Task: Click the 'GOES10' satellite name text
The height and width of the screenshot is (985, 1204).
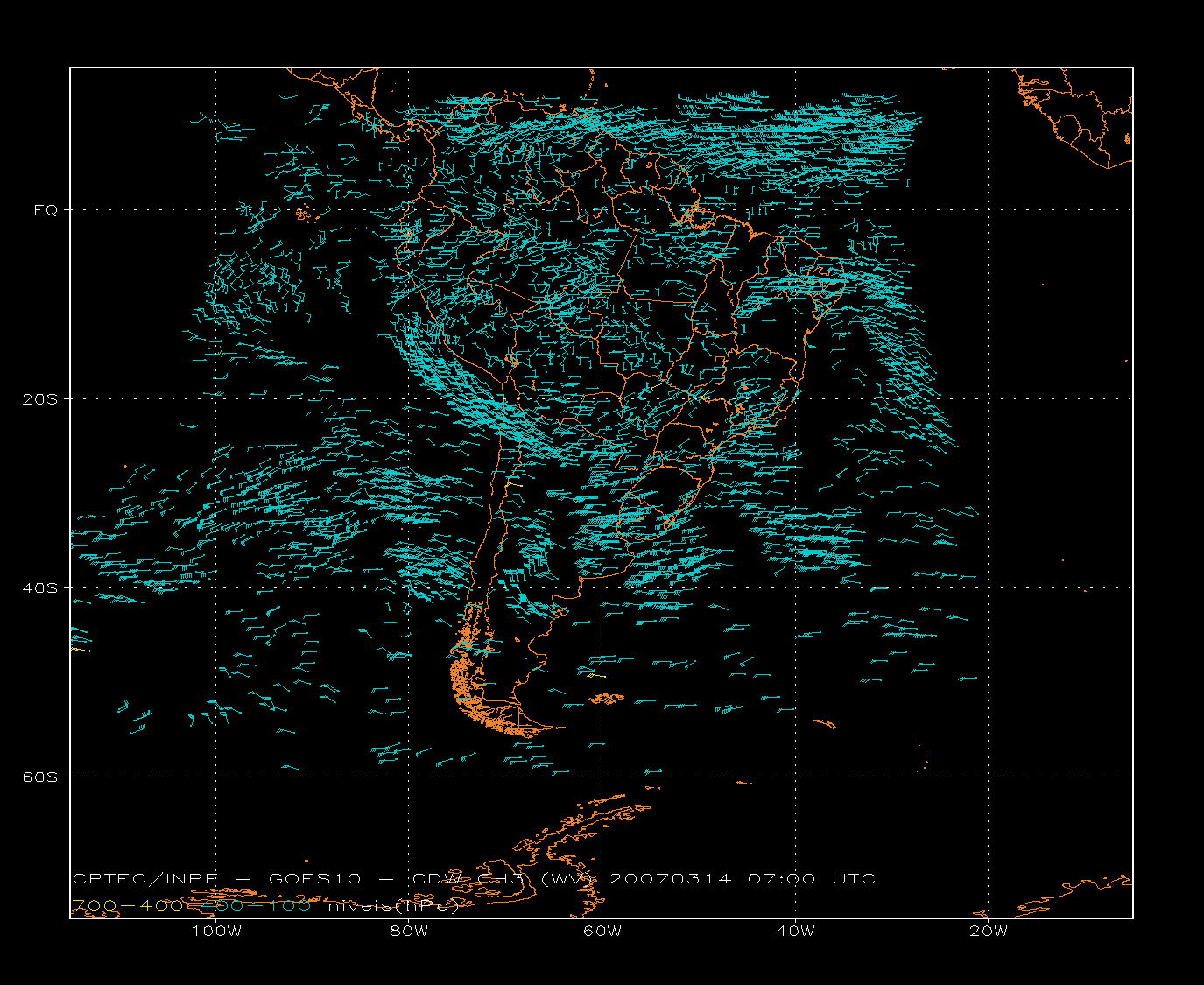Action: click(x=314, y=879)
